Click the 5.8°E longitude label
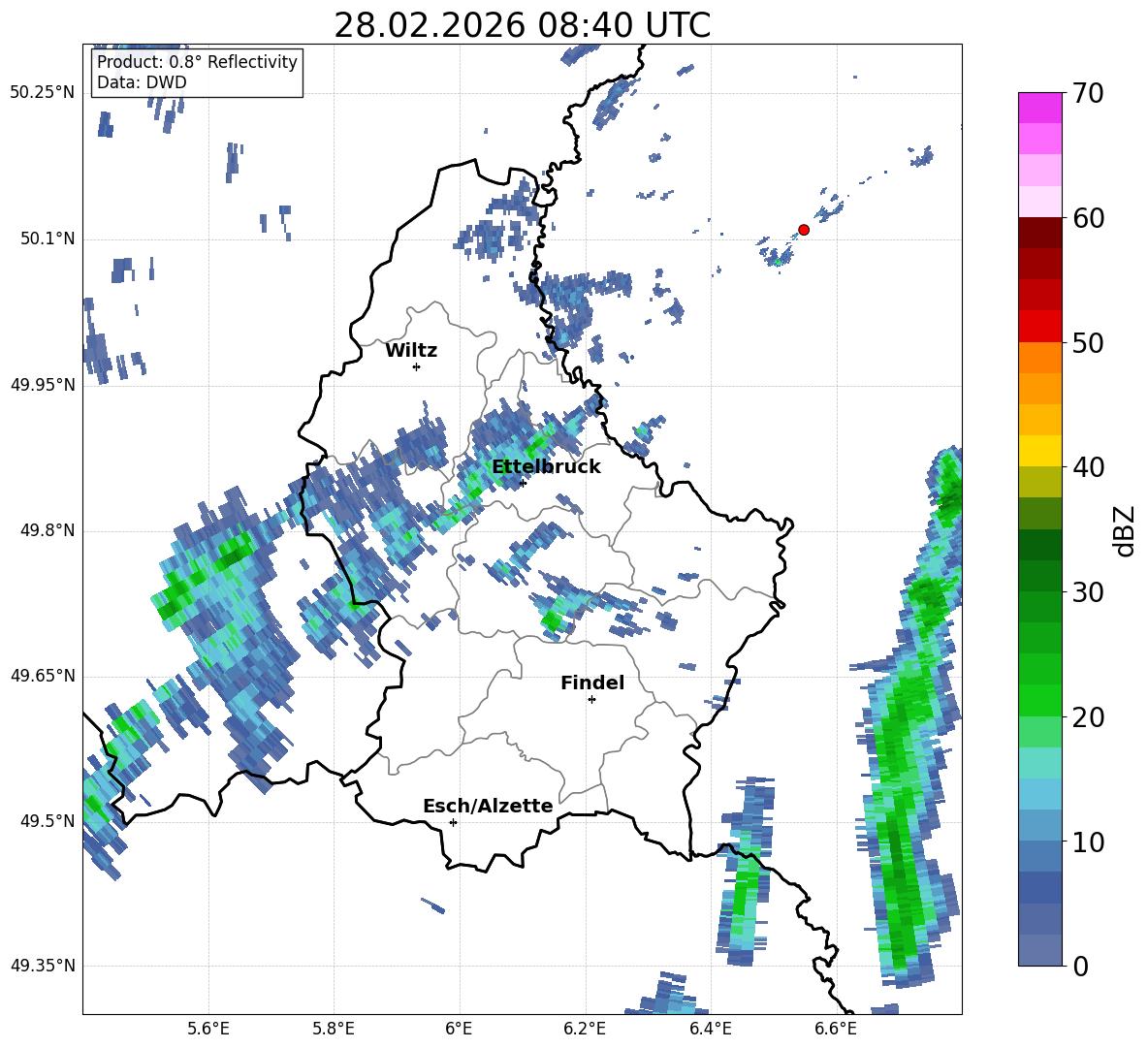 tap(334, 1029)
